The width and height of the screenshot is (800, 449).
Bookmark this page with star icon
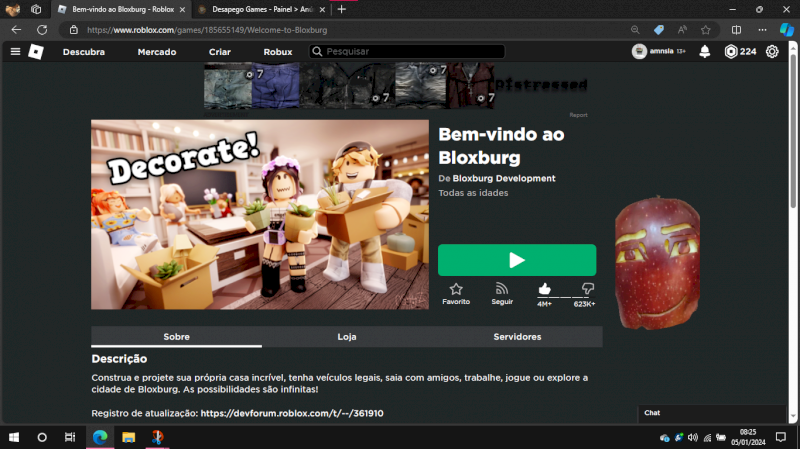click(x=706, y=30)
